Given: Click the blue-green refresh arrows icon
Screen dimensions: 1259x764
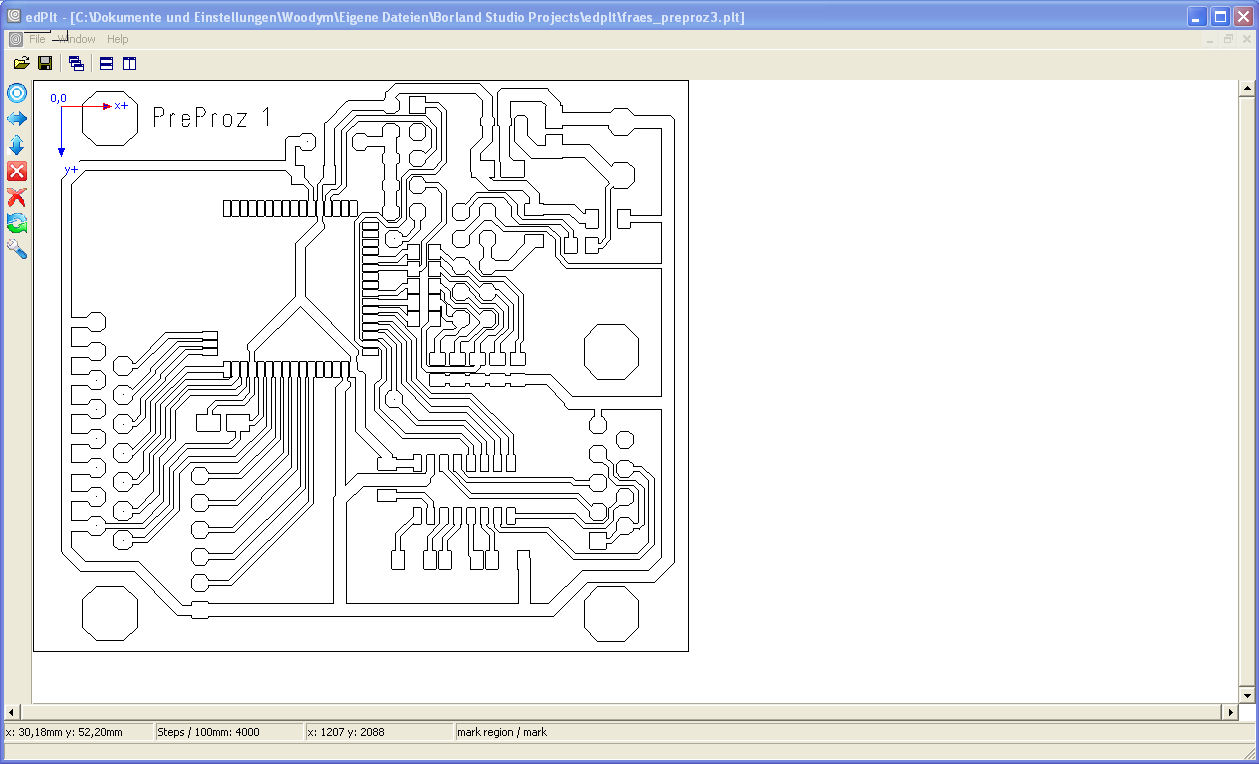Looking at the screenshot, I should [x=17, y=223].
